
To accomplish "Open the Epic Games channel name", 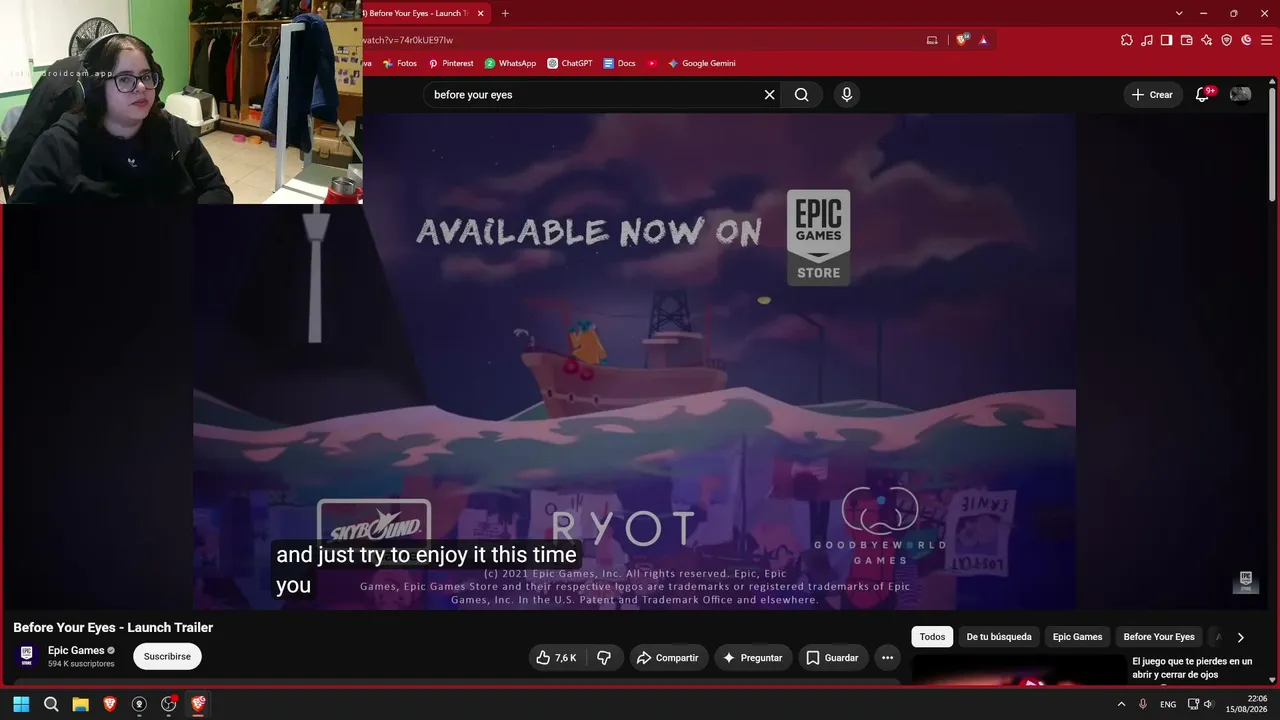I will 76,651.
